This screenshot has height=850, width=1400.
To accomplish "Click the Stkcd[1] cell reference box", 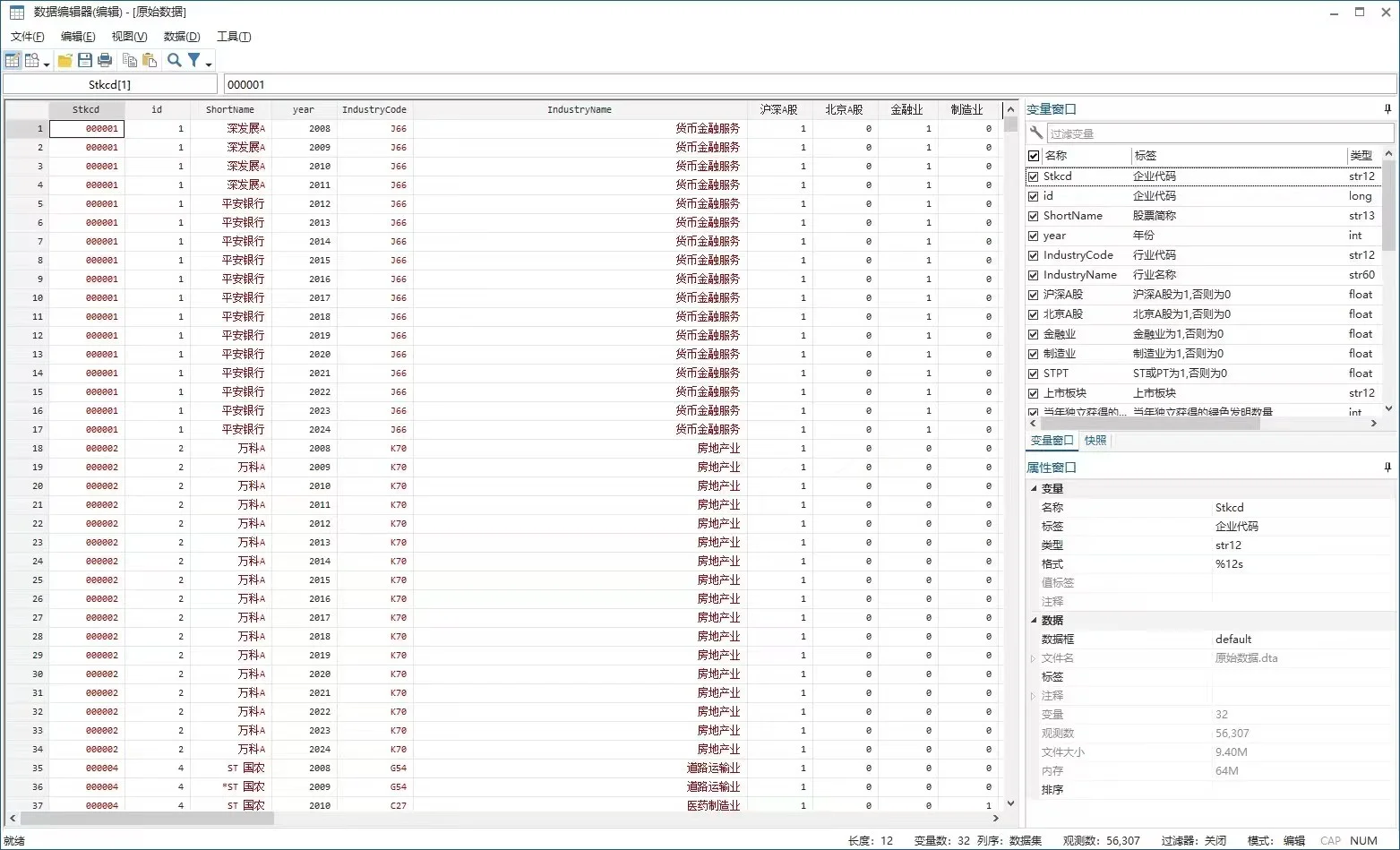I will (110, 85).
